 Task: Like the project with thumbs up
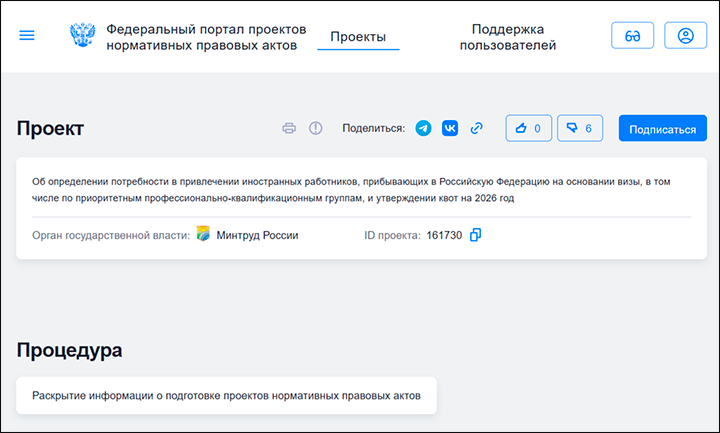tap(528, 128)
